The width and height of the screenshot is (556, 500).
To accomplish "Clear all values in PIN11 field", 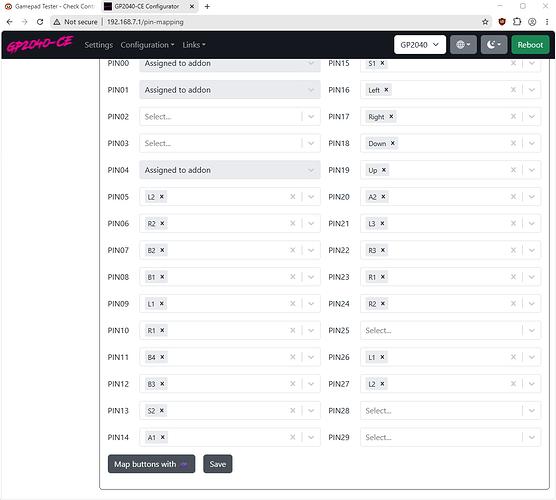I will click(293, 357).
